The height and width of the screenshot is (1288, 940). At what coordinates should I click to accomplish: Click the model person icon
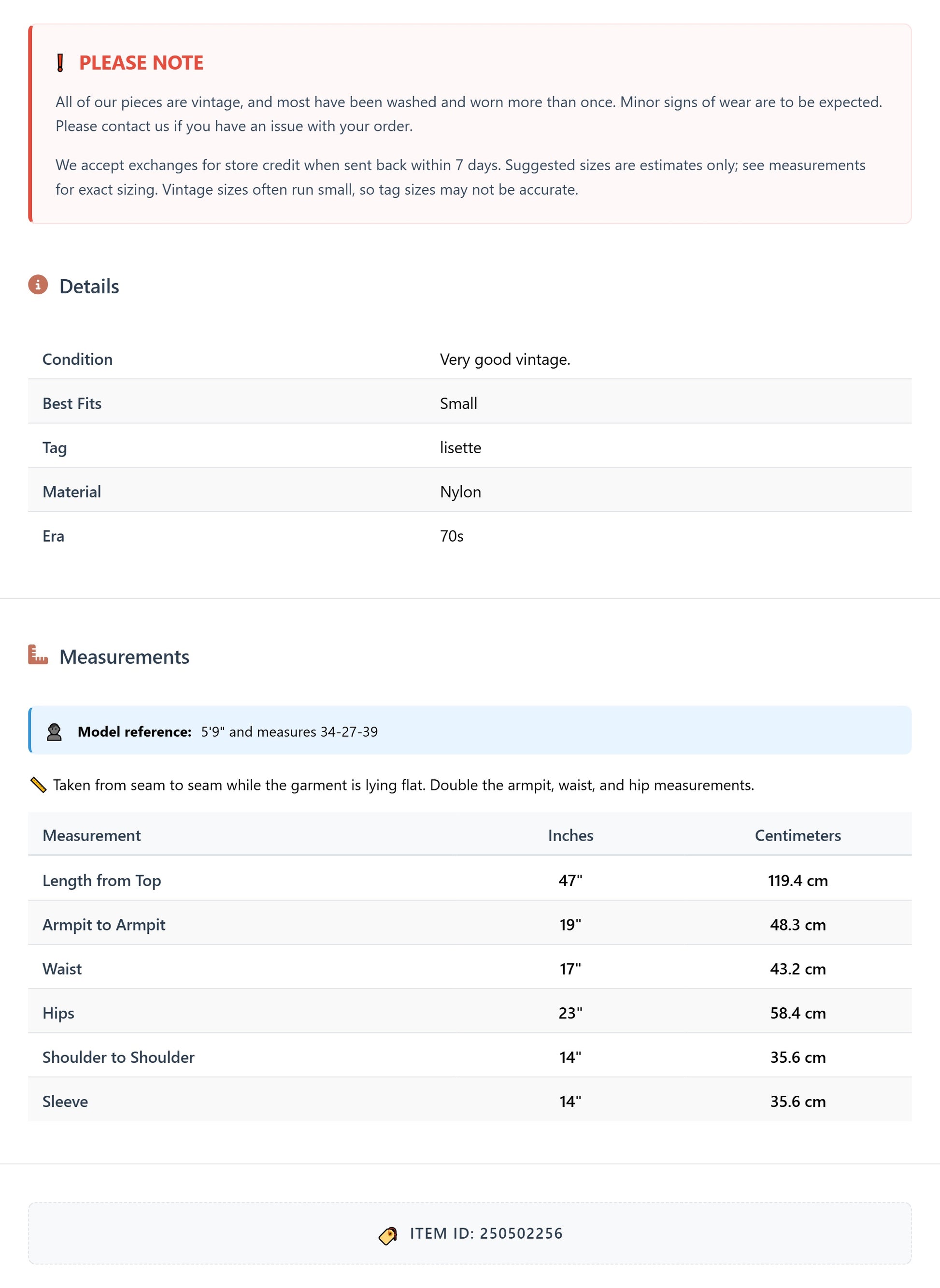(54, 731)
